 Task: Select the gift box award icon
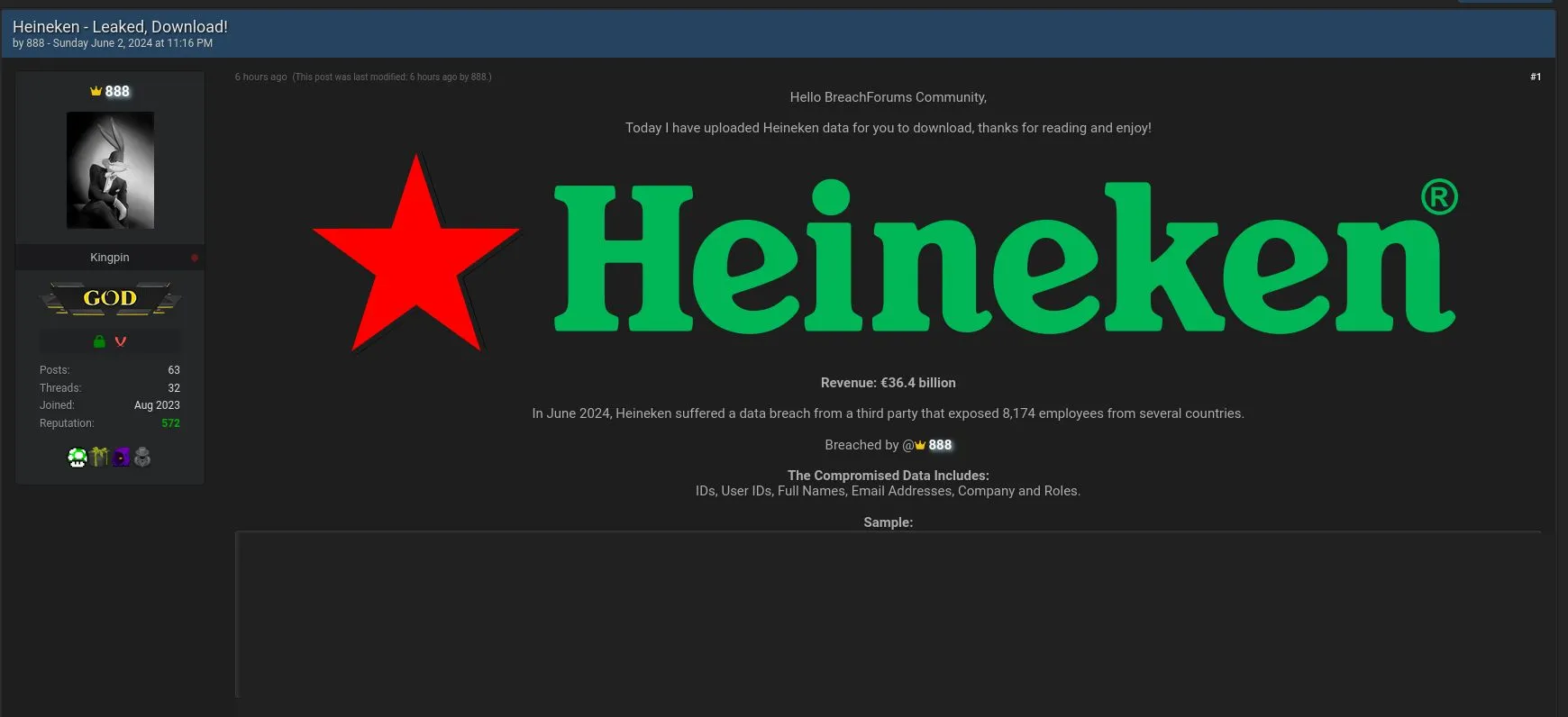point(99,458)
